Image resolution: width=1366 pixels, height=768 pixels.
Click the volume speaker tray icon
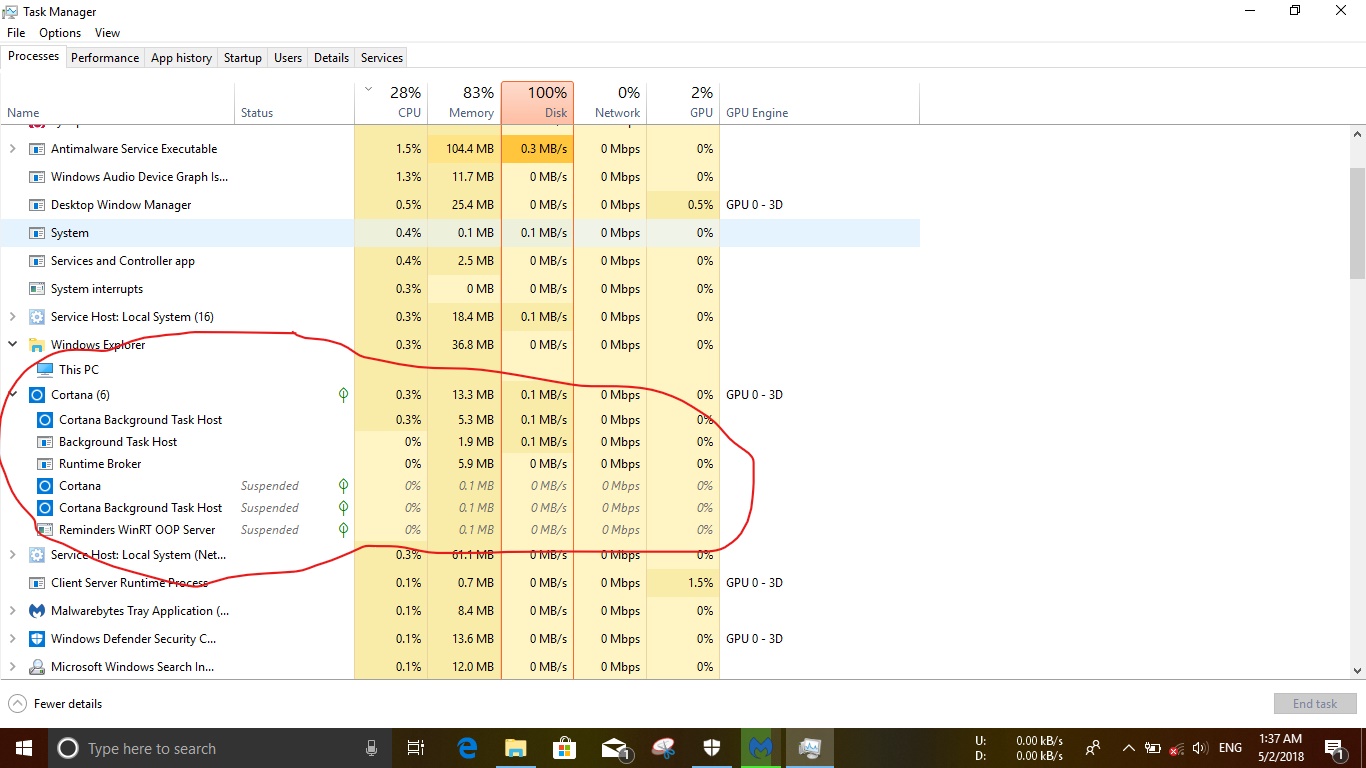pyautogui.click(x=1199, y=748)
